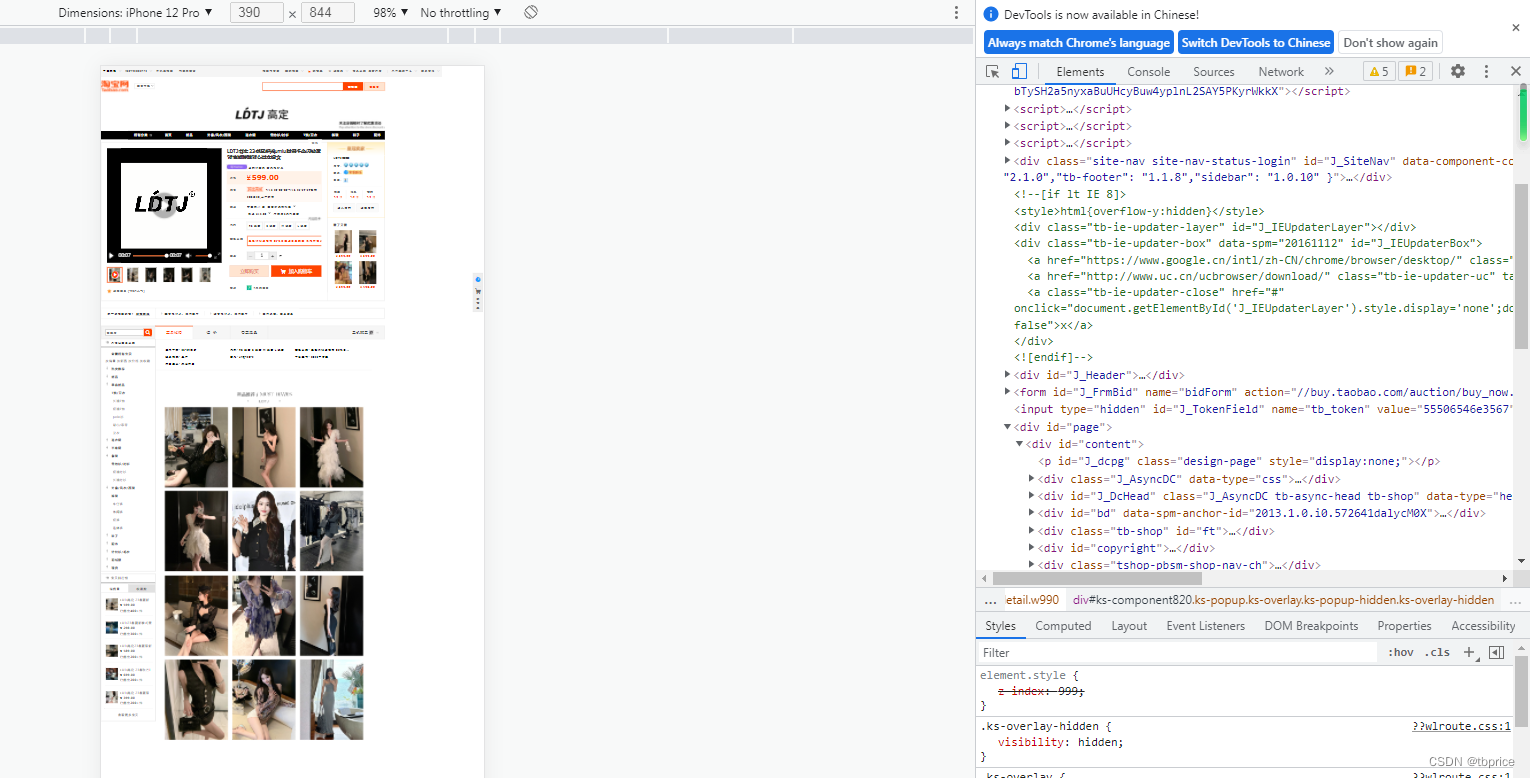The image size is (1530, 778).
Task: Collapse the div#page node
Action: 1008,427
